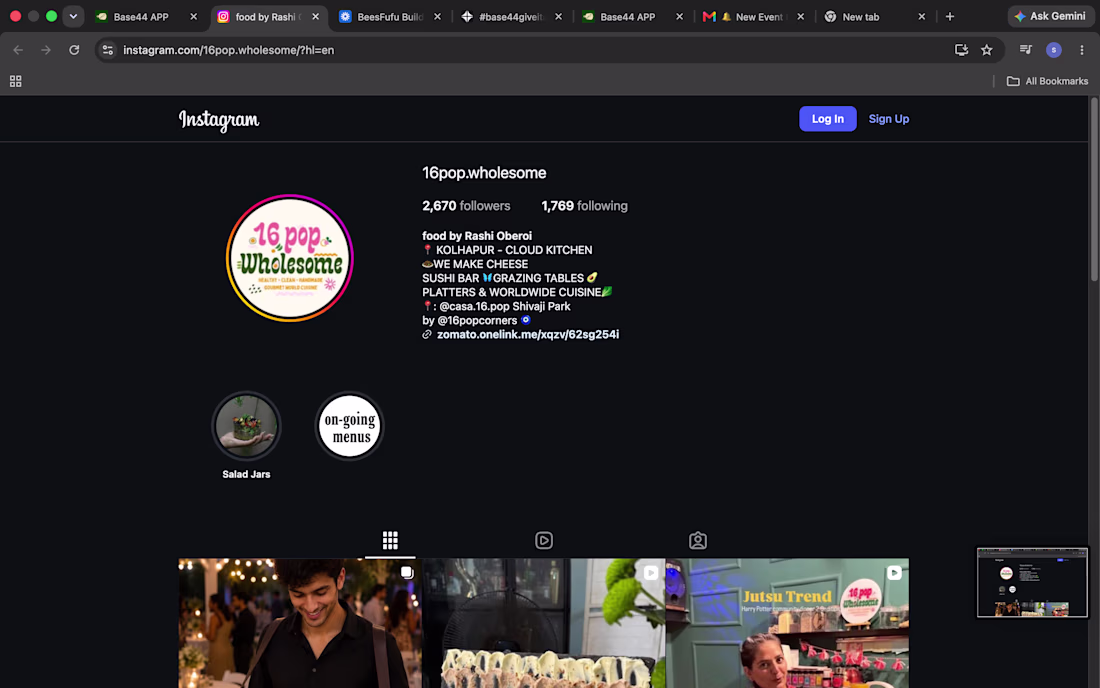Open a new tab with plus button
Image resolution: width=1100 pixels, height=688 pixels.
(x=950, y=16)
